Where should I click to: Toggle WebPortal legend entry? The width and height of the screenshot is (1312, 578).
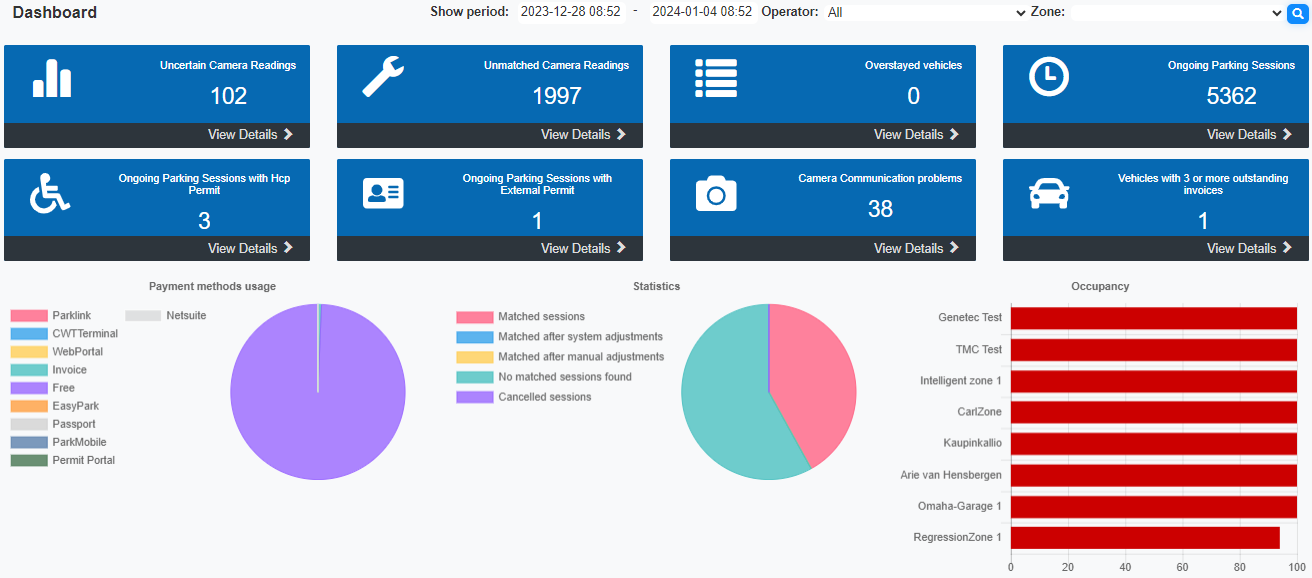(57, 352)
